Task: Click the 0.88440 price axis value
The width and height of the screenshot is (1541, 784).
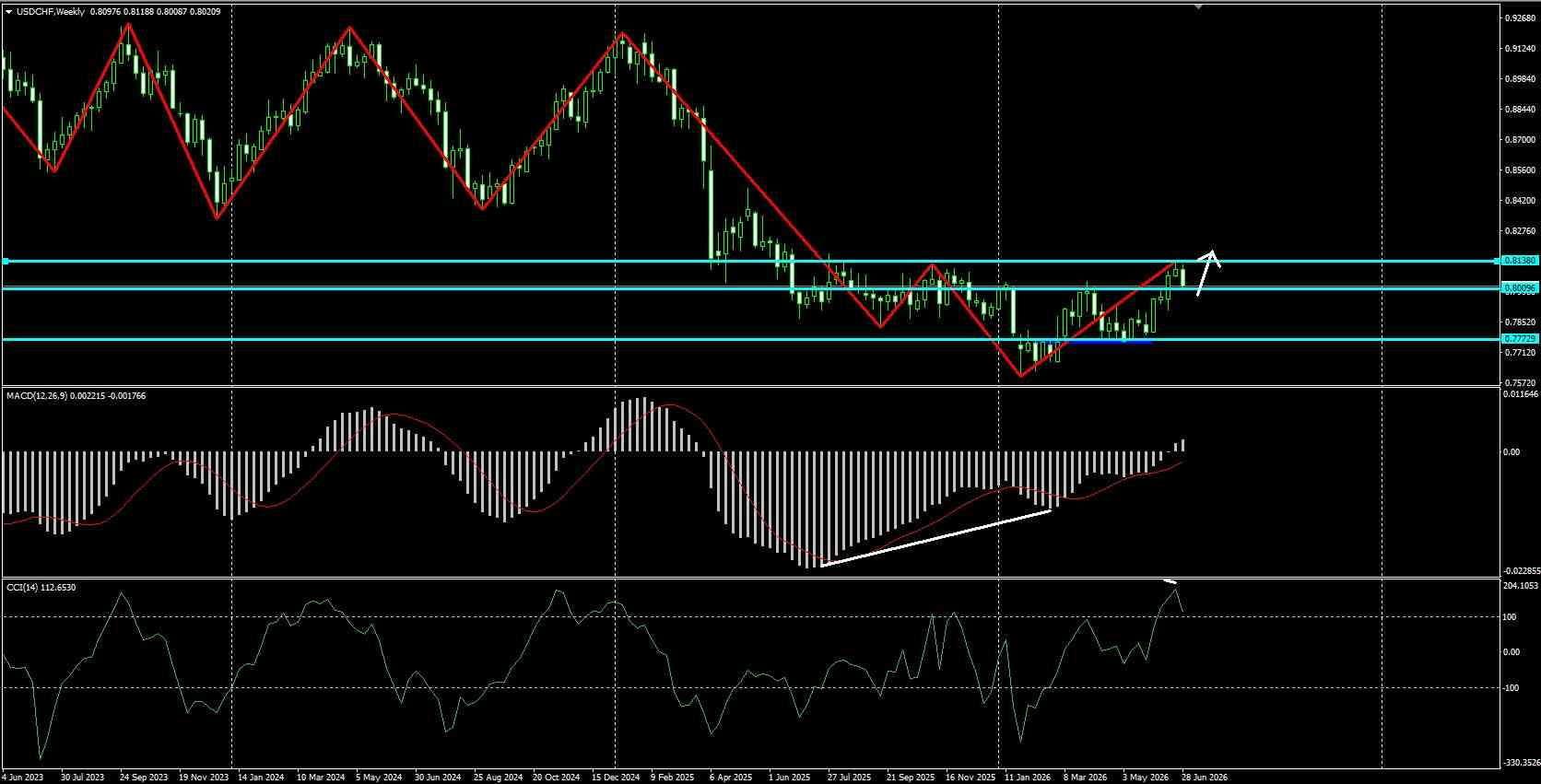Action: pyautogui.click(x=1520, y=109)
